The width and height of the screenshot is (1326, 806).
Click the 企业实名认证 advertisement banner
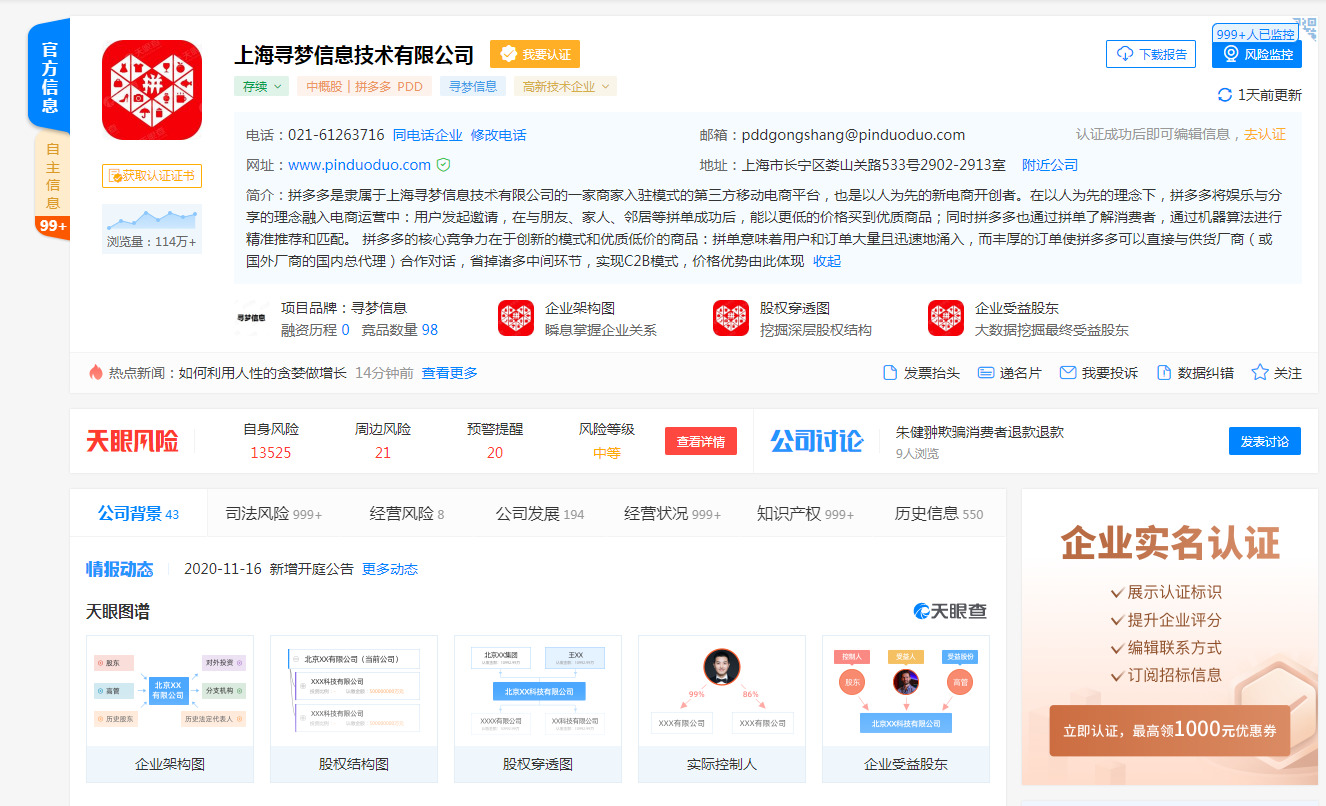pos(1170,637)
